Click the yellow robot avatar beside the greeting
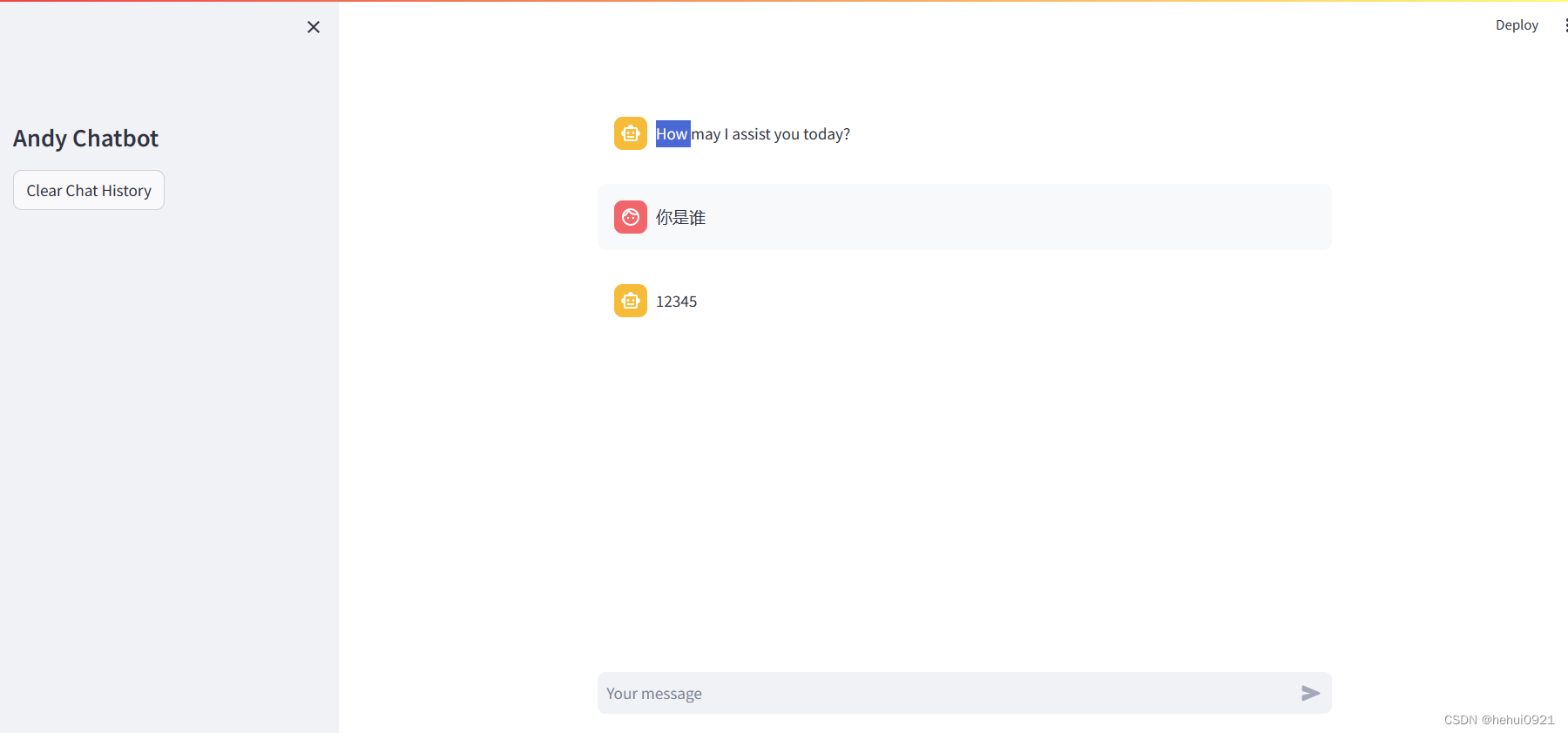 pos(630,133)
